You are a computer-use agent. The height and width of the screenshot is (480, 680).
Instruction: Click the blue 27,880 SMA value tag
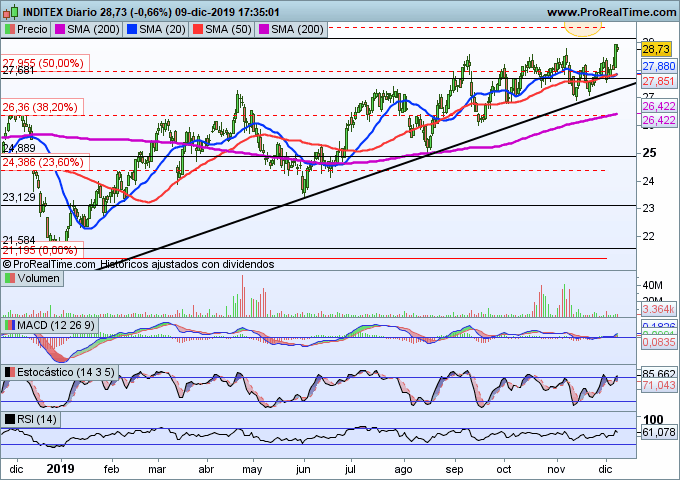click(x=659, y=66)
